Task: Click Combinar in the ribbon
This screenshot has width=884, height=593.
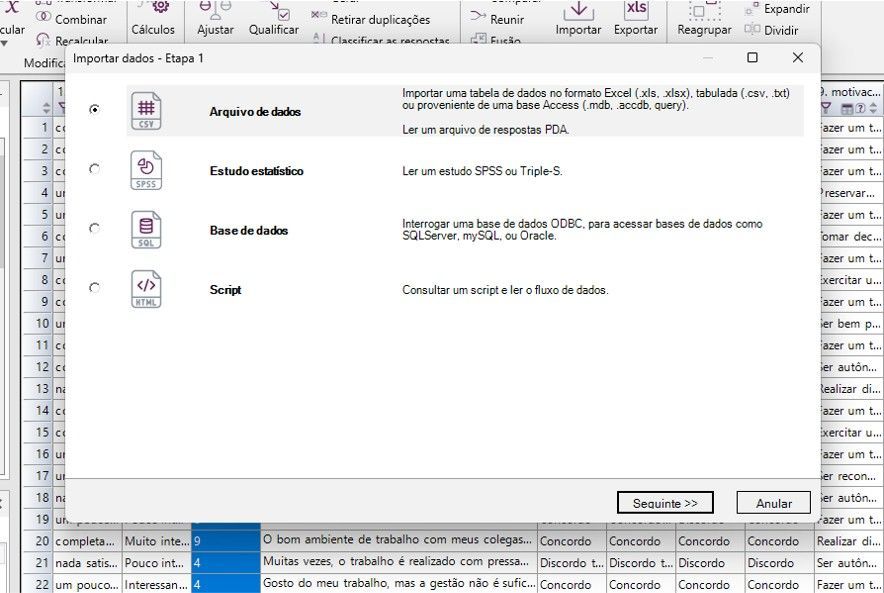Action: [x=71, y=19]
